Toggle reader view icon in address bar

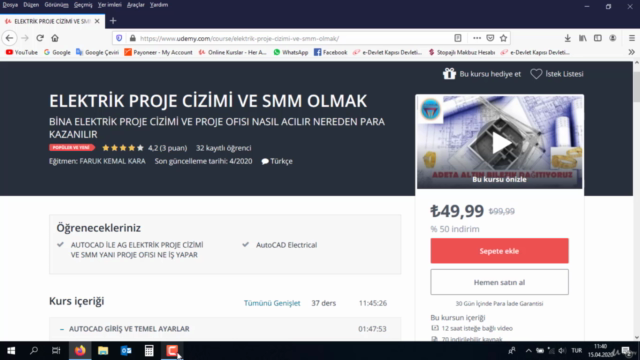[x=458, y=38]
